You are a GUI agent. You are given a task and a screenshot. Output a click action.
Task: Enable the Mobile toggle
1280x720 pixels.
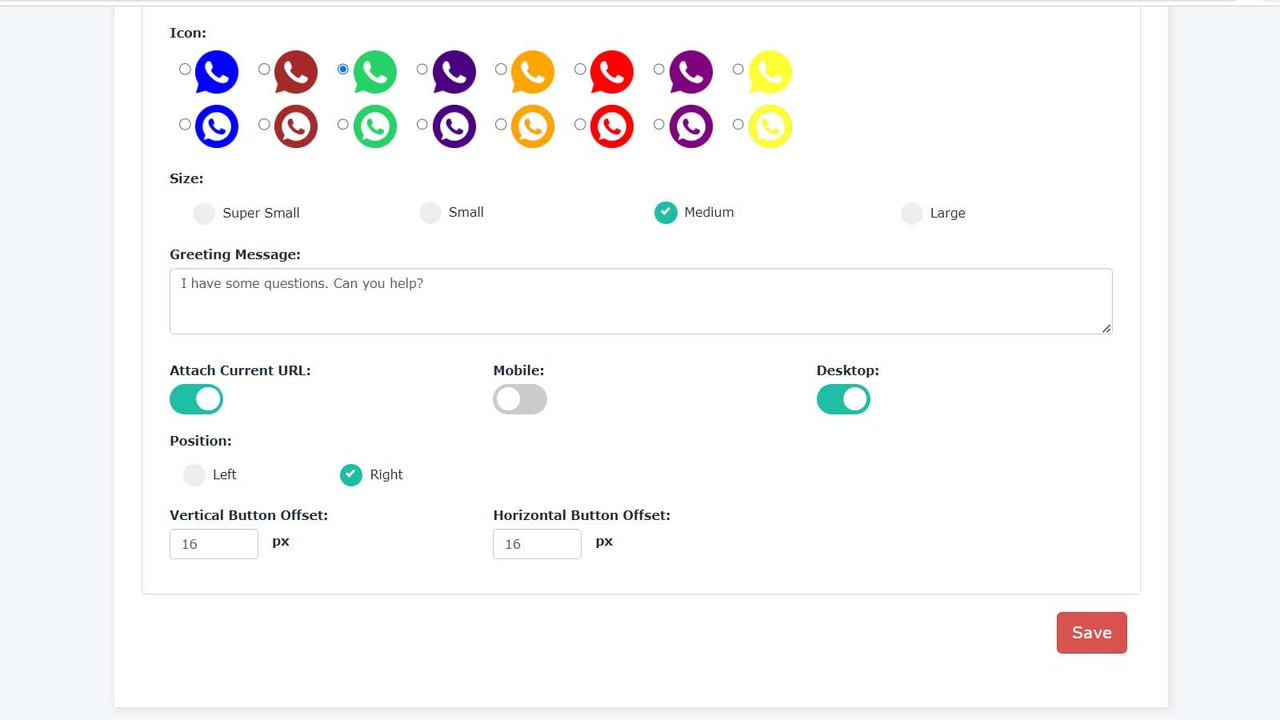[x=520, y=399]
